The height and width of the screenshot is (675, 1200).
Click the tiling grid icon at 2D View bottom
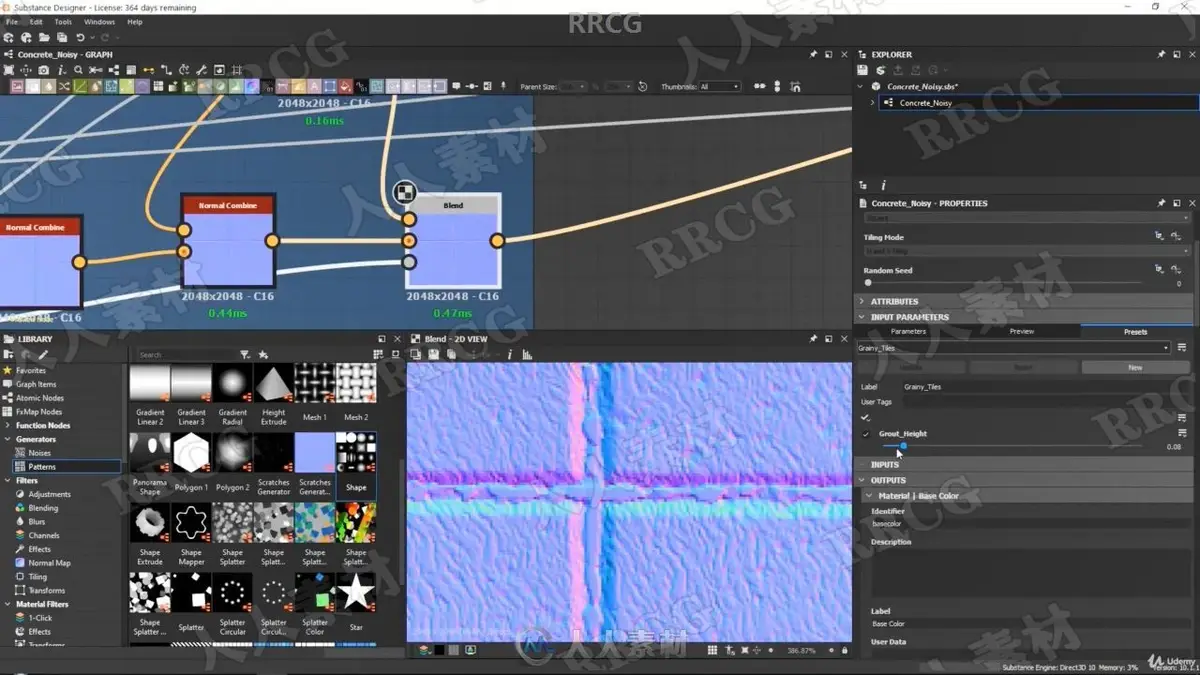[712, 650]
